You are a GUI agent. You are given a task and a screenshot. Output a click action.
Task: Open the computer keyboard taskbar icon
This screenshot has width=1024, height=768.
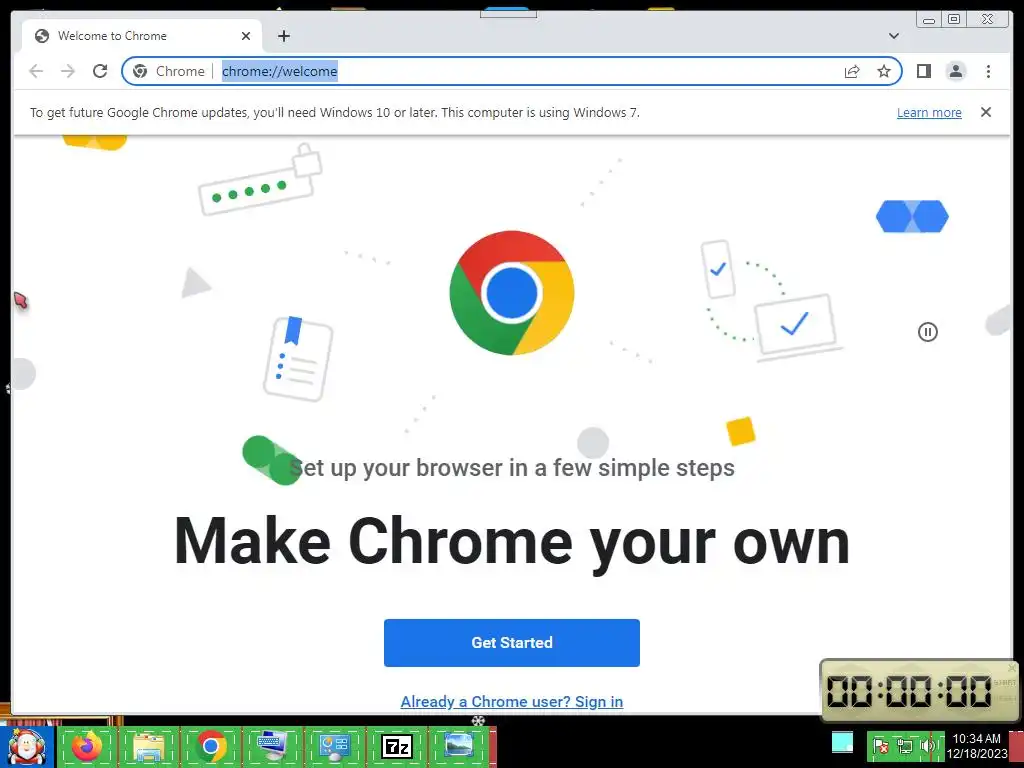272,746
